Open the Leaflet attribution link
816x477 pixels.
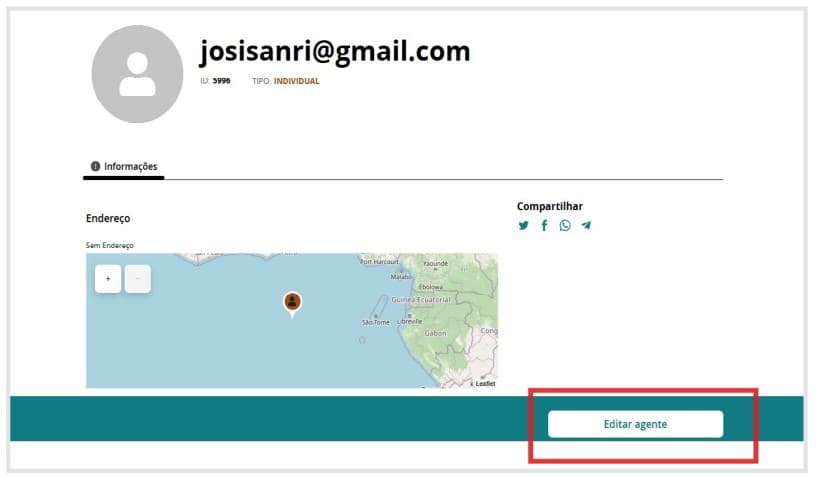(485, 383)
